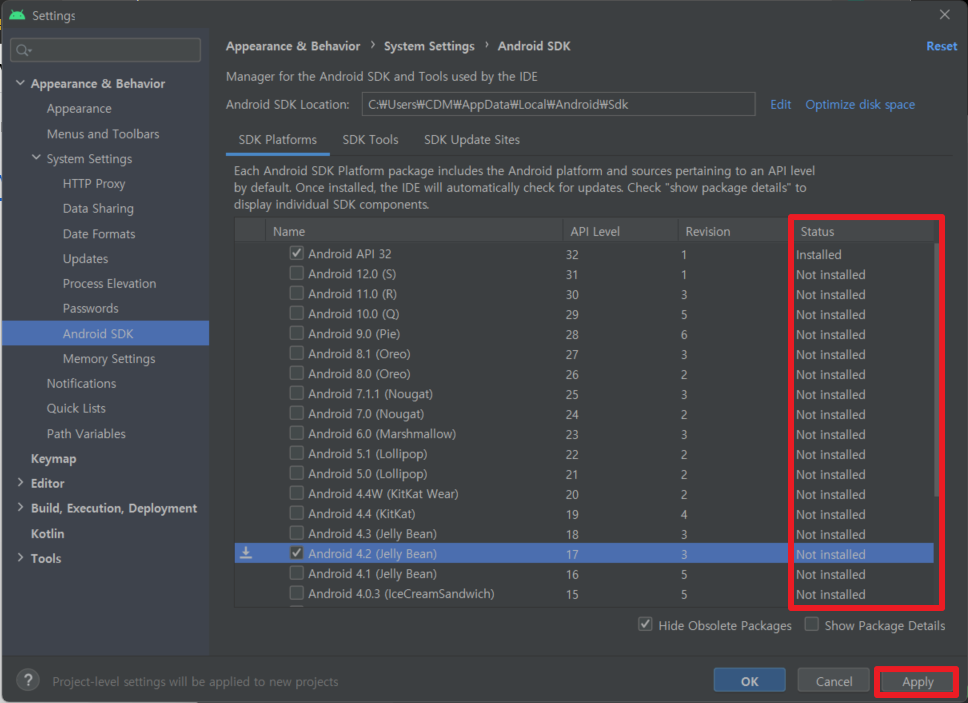Screen dimensions: 968x703
Task: Click Optimize disk space link
Action: 860,104
